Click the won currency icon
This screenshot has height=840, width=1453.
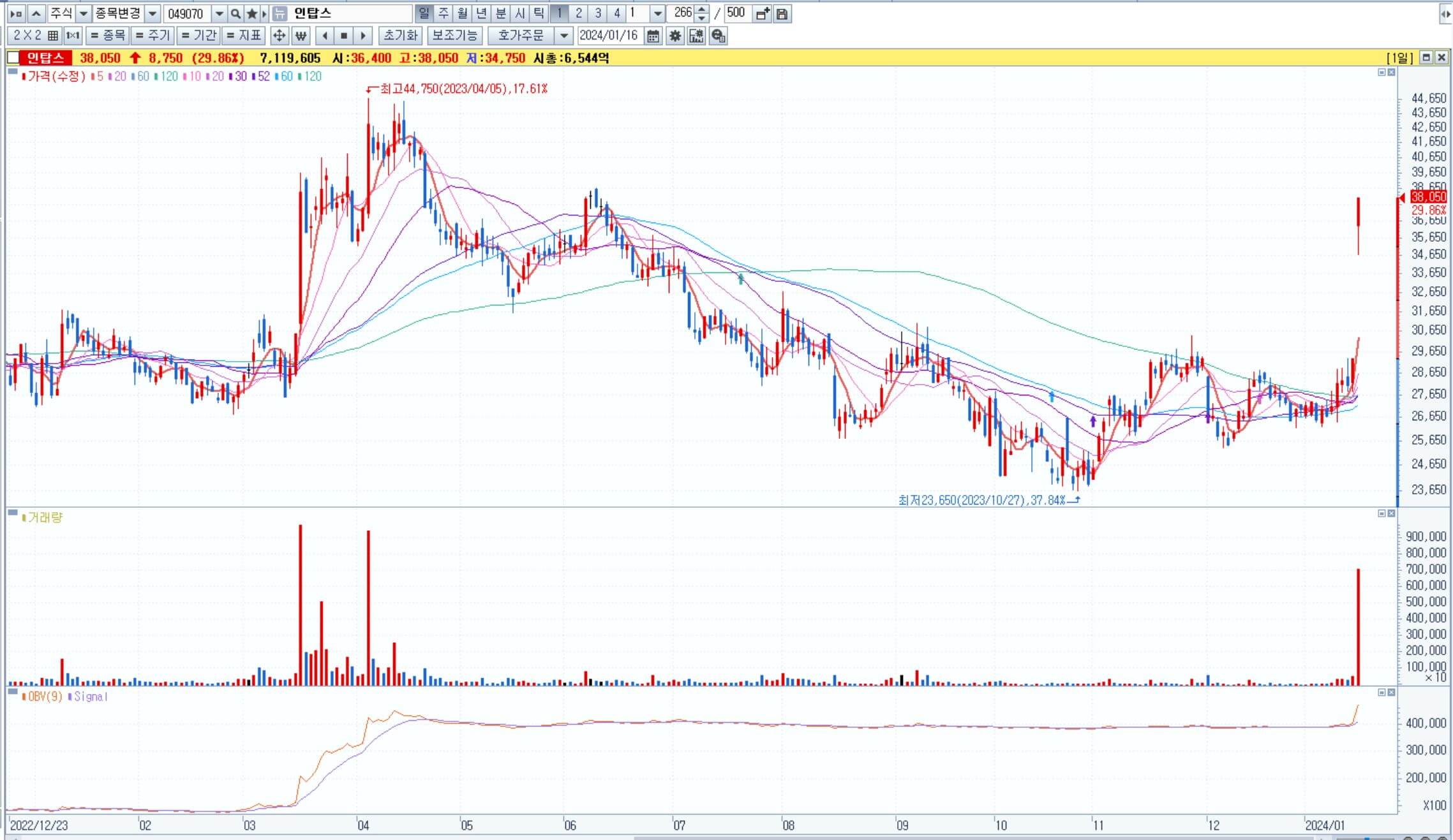301,36
